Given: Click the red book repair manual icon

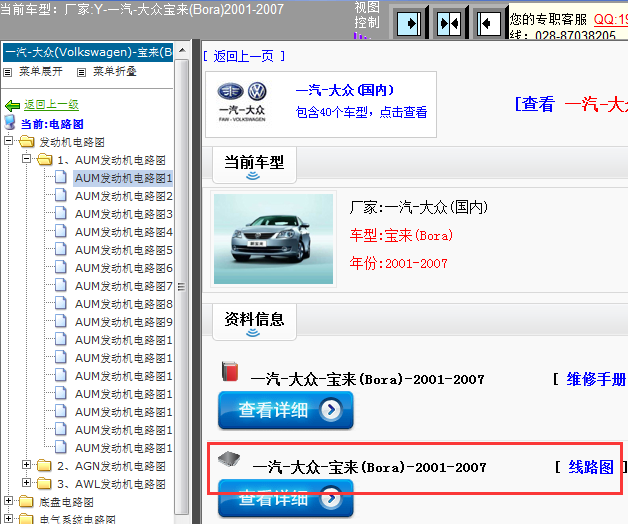Looking at the screenshot, I should [230, 371].
